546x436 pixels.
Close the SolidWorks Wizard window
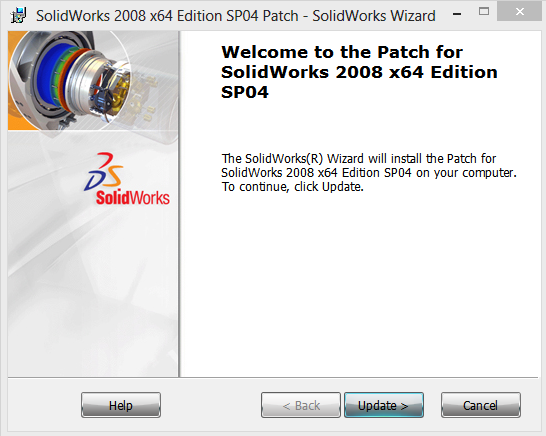520,12
